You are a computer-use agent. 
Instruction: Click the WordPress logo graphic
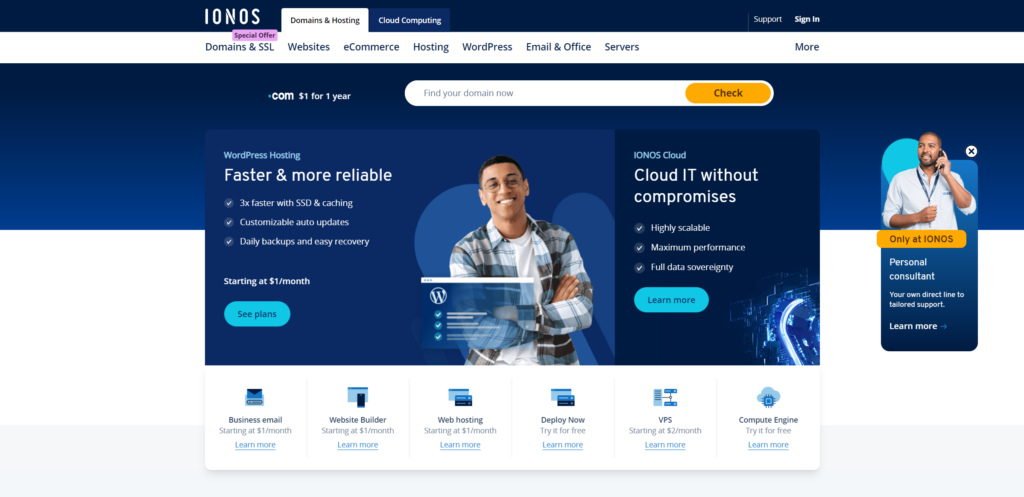coord(438,296)
